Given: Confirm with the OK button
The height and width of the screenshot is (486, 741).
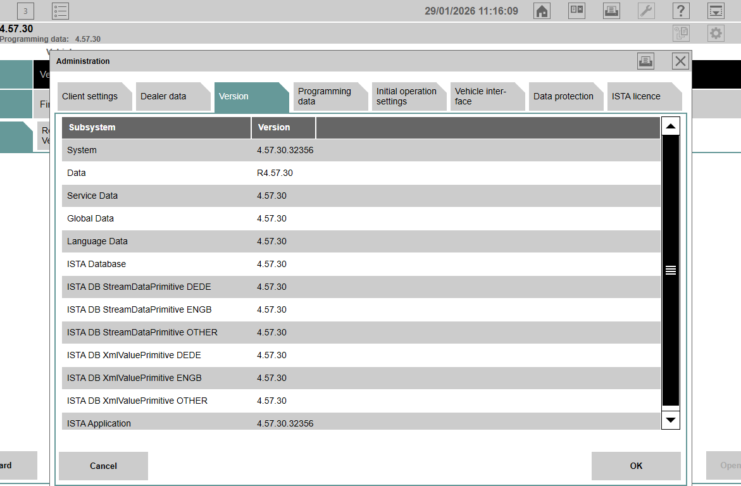Looking at the screenshot, I should coord(636,466).
